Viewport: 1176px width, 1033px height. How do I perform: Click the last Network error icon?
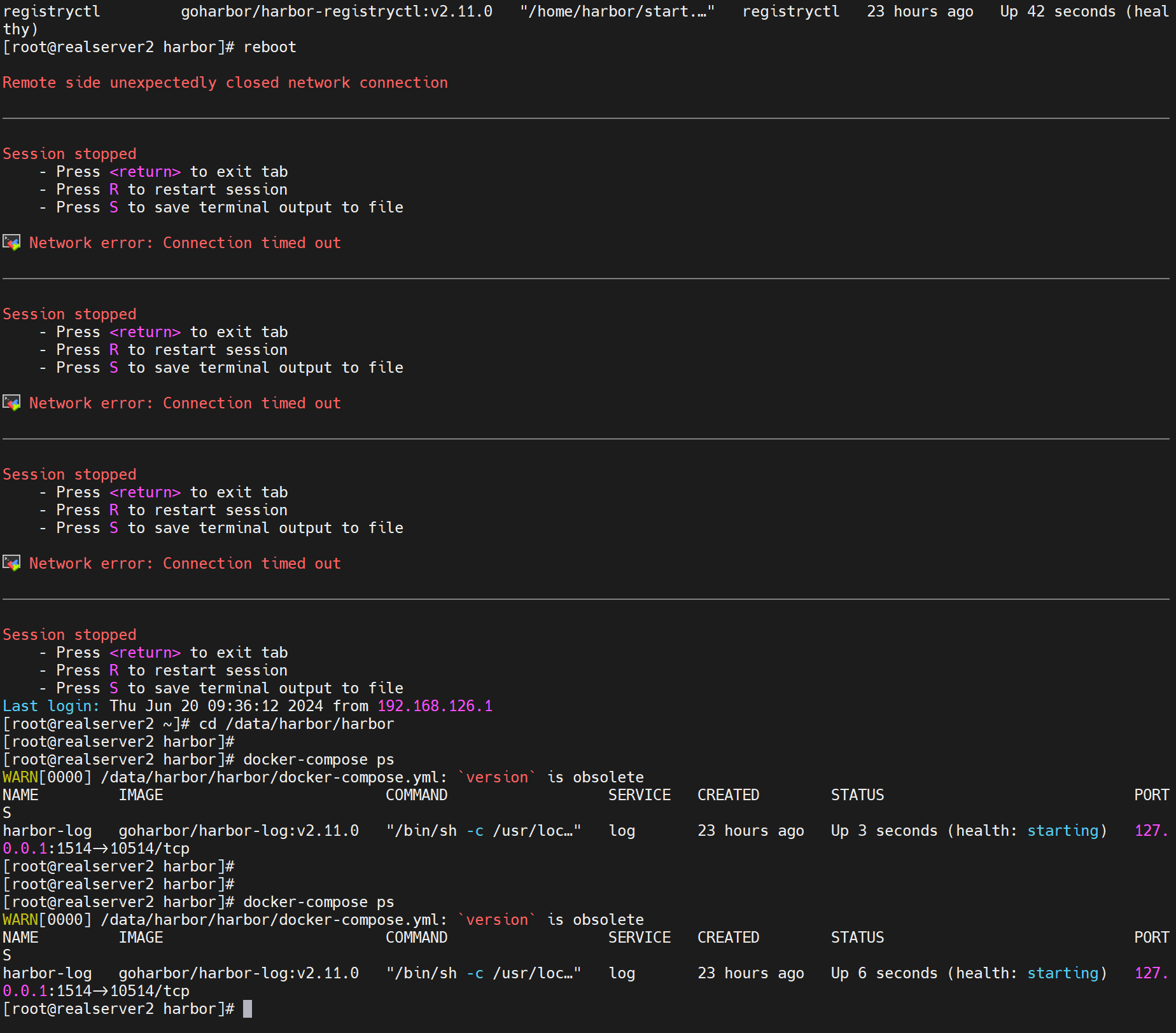click(11, 563)
